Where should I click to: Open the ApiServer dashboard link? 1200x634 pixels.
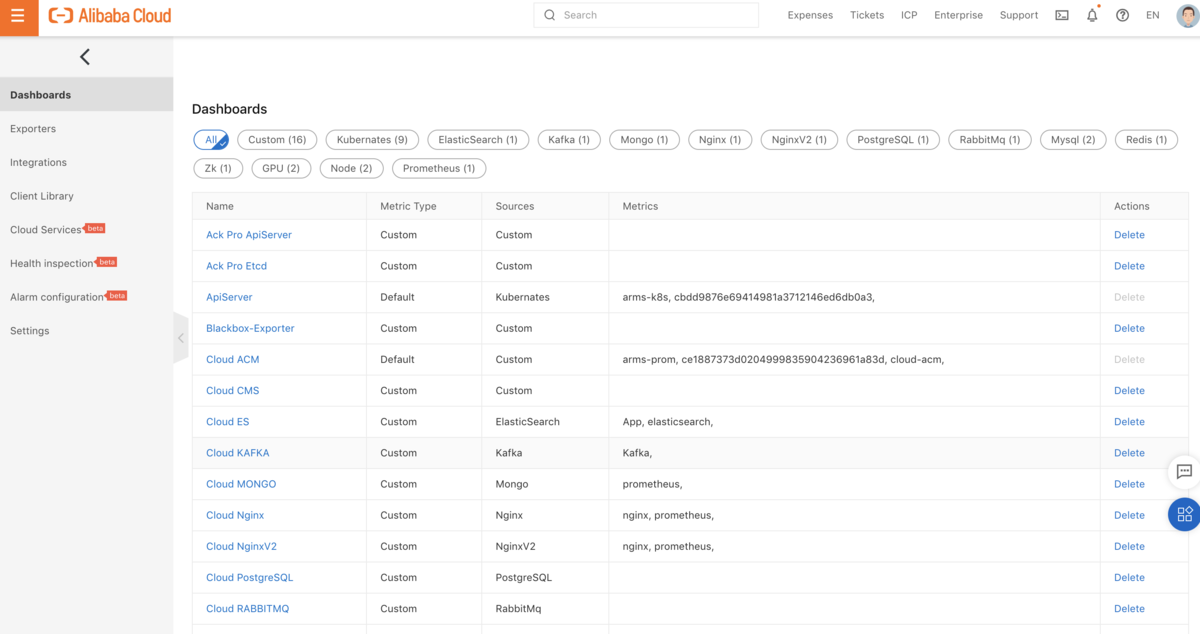(x=229, y=297)
